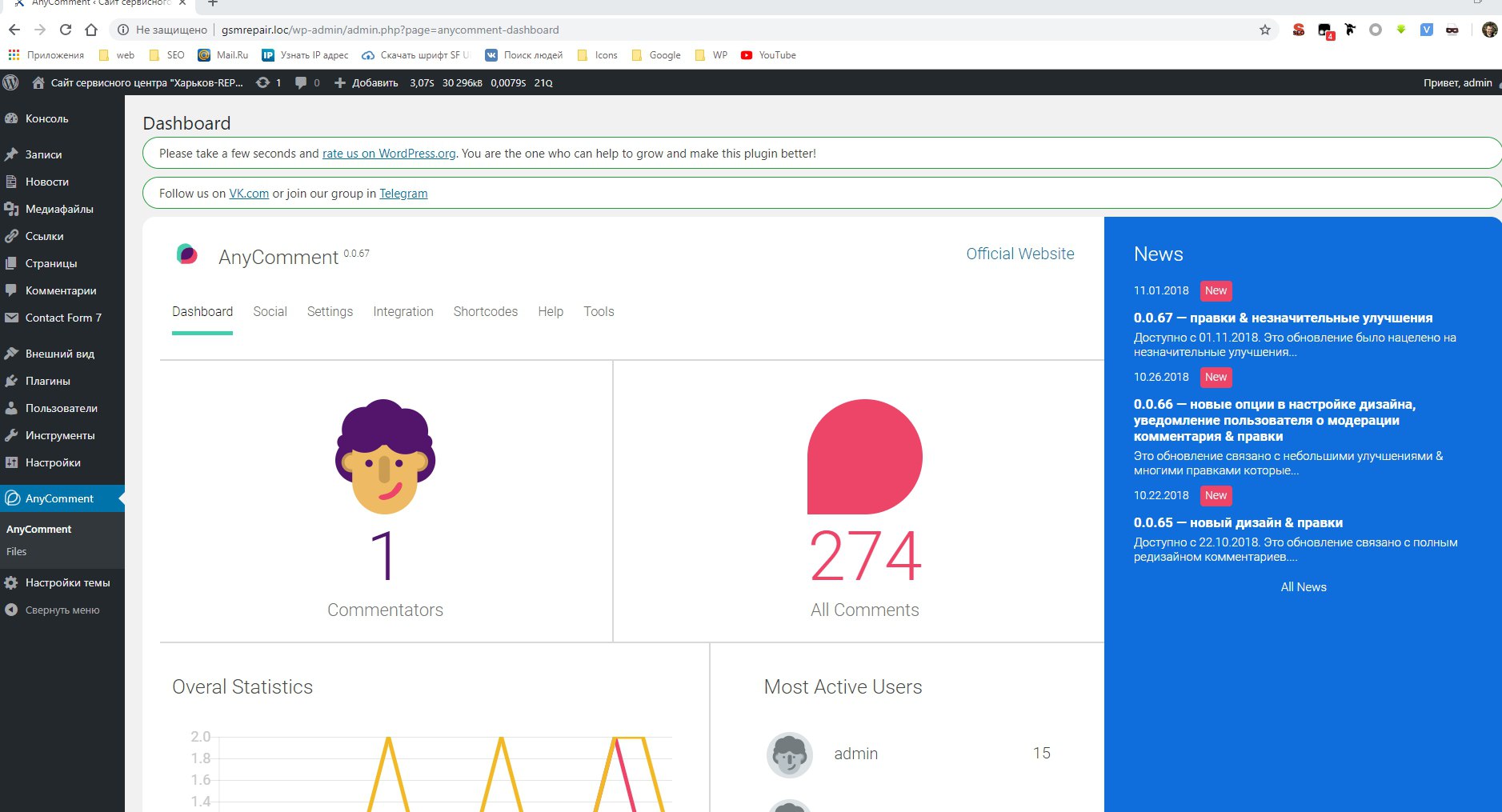Collapse menu via Свернуть меню
Image resolution: width=1502 pixels, height=812 pixels.
tap(62, 610)
